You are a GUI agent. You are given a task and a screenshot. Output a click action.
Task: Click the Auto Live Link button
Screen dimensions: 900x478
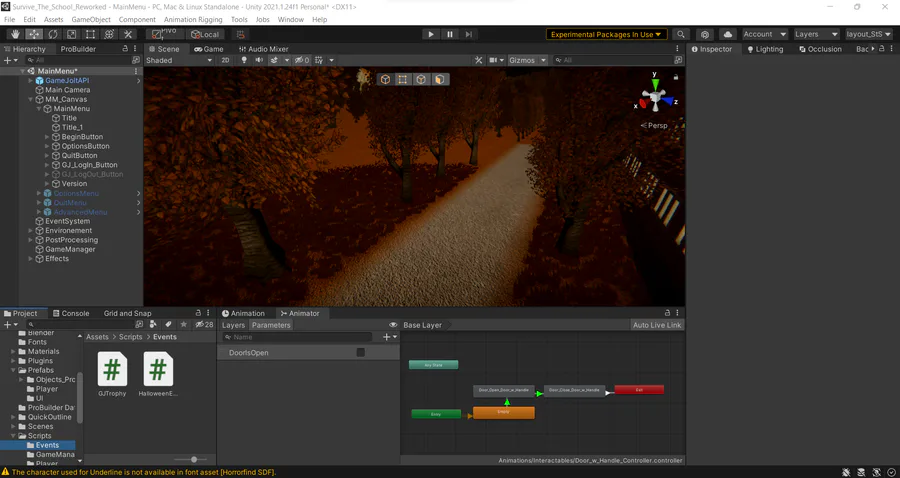657,325
